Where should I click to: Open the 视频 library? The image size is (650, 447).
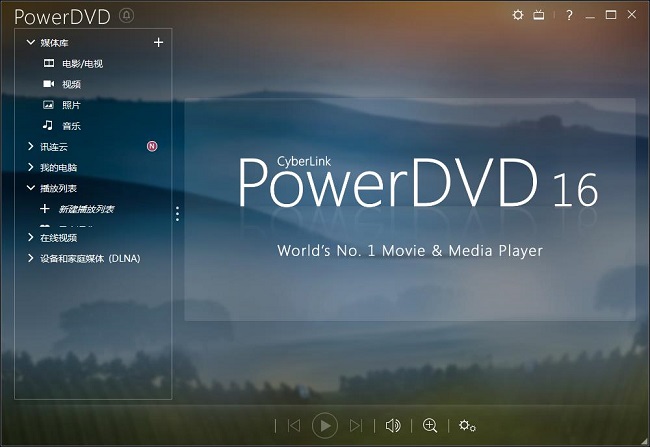click(71, 84)
